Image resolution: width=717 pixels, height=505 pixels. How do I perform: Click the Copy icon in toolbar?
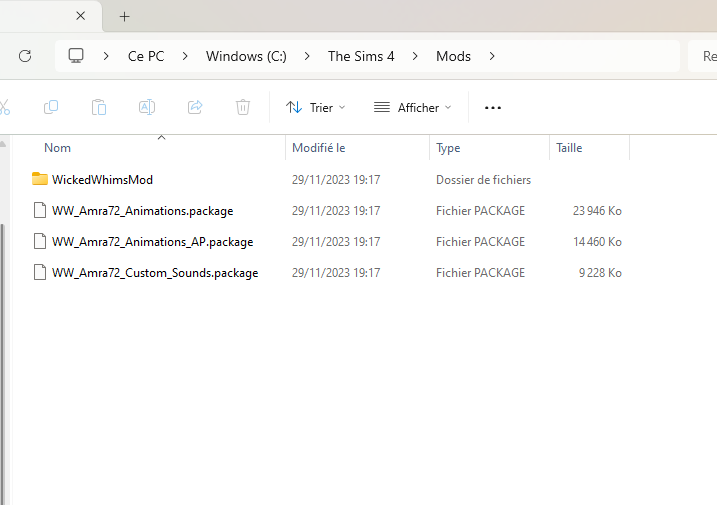point(51,107)
